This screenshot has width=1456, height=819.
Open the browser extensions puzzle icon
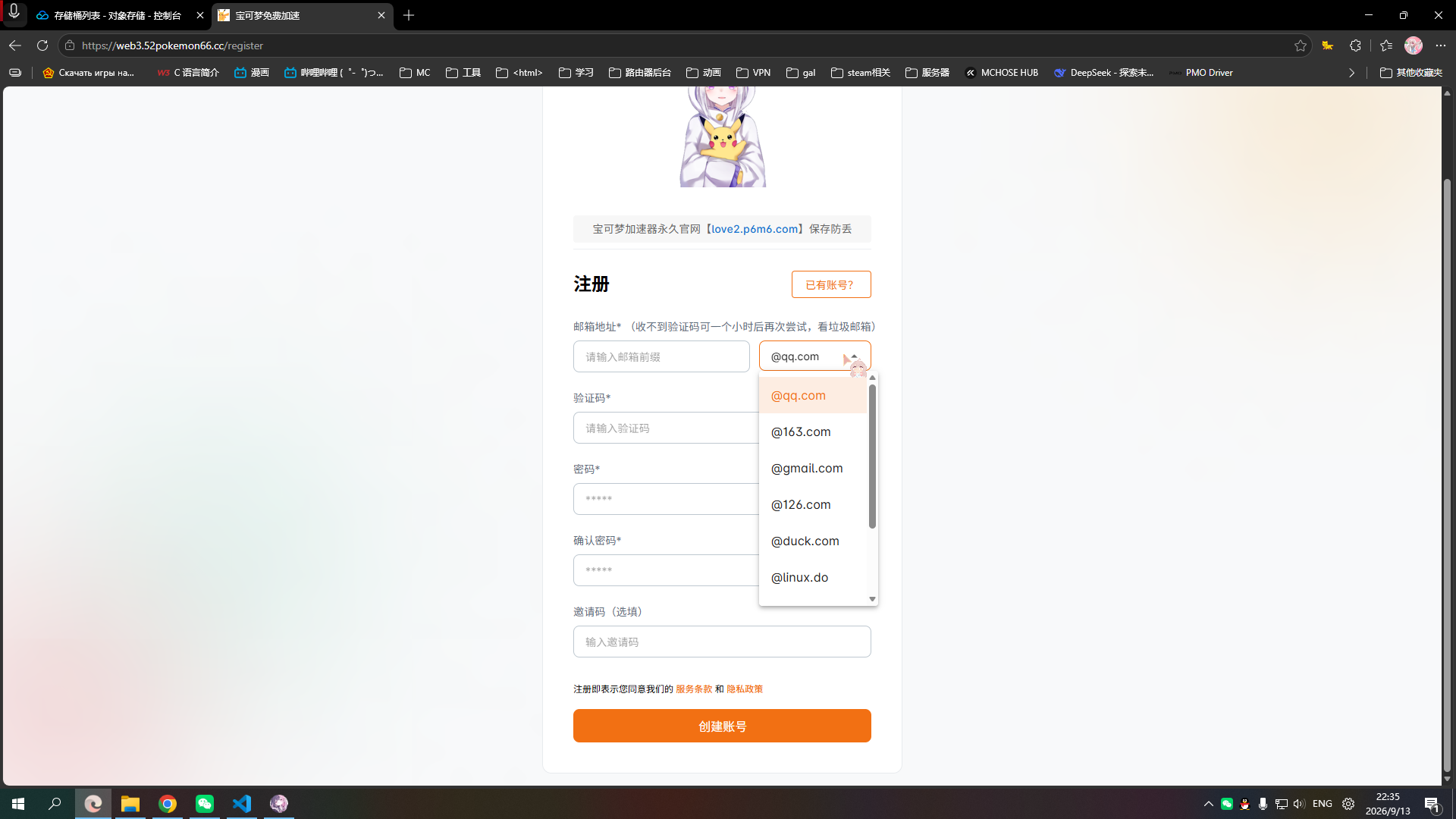pyautogui.click(x=1355, y=45)
